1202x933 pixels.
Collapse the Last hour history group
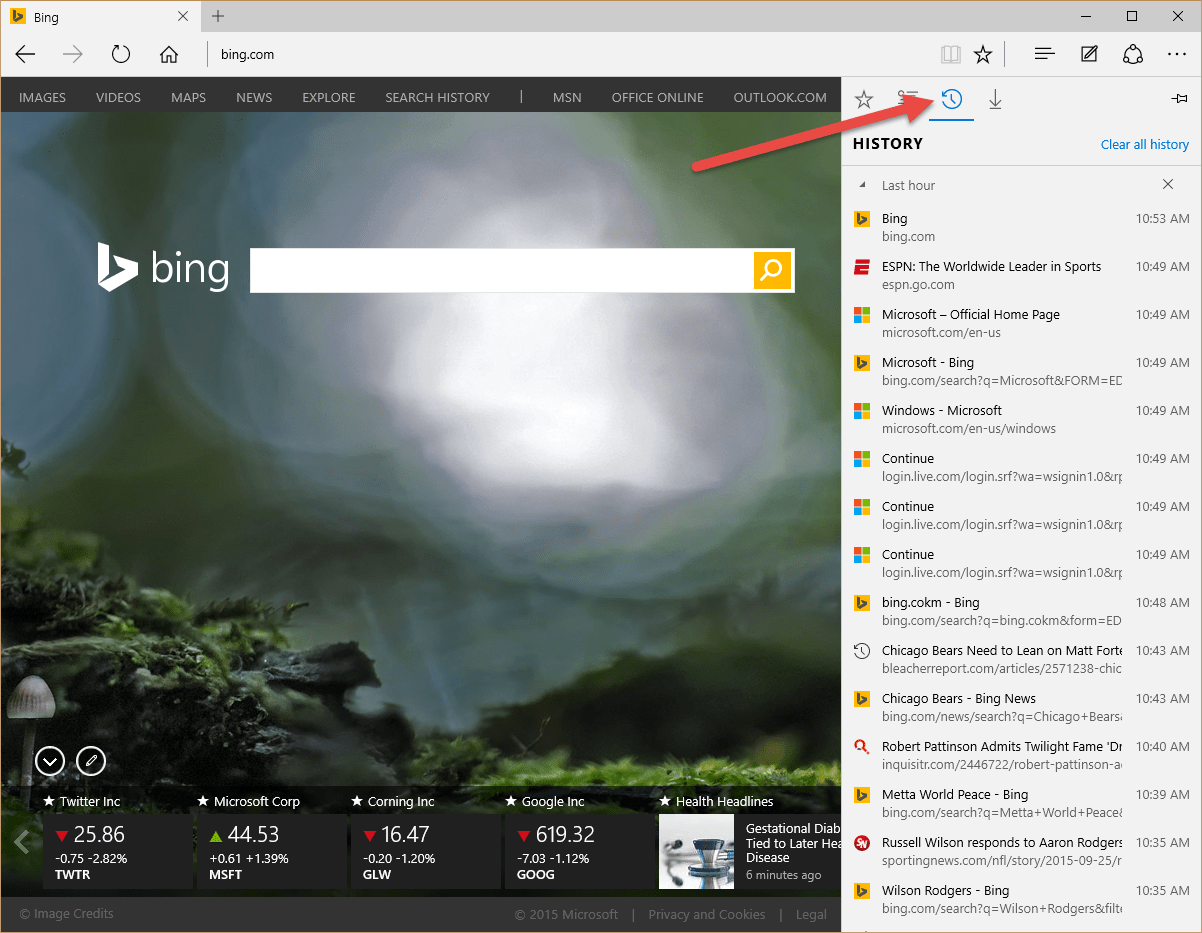coord(862,185)
